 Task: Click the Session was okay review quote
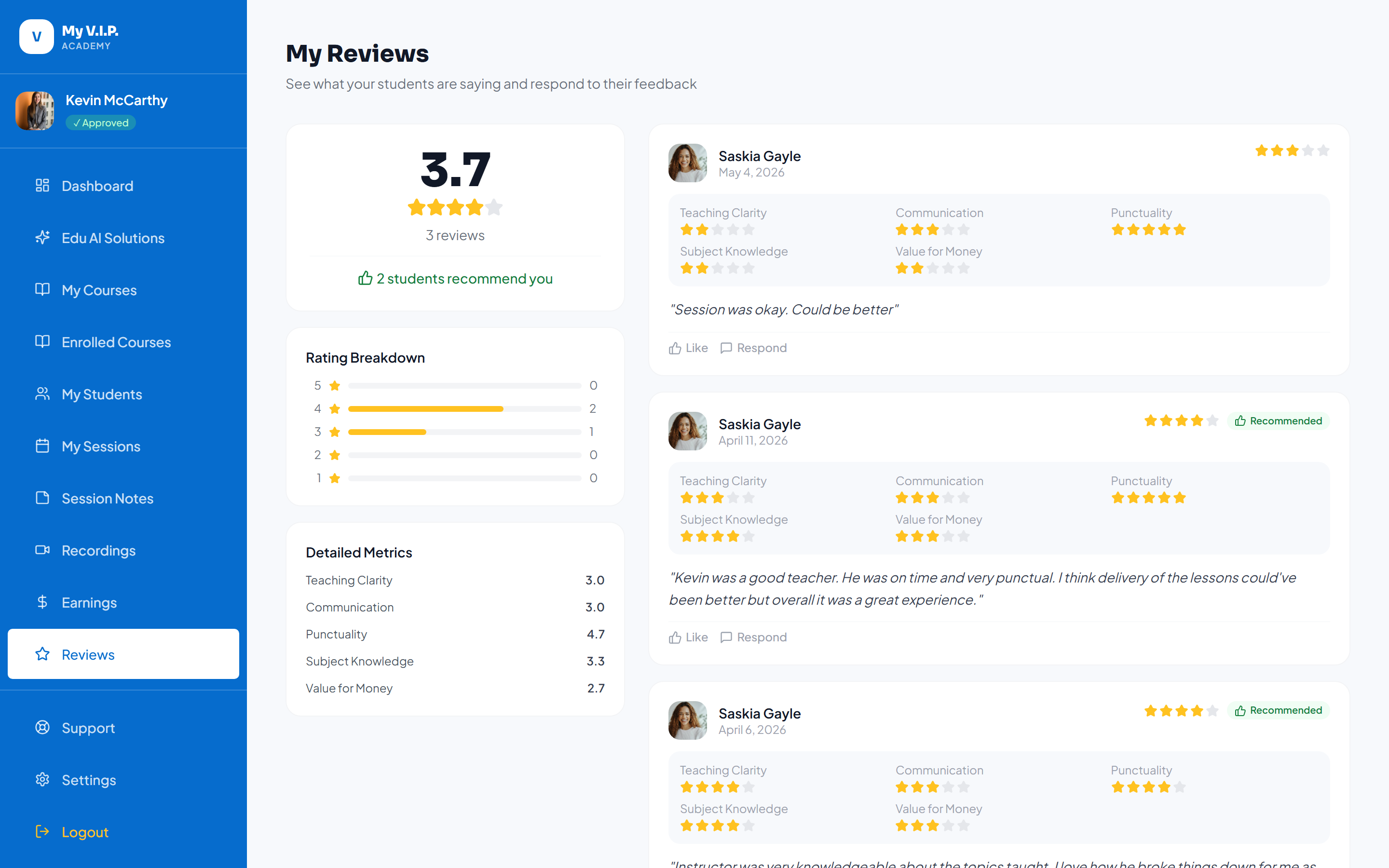click(x=783, y=310)
